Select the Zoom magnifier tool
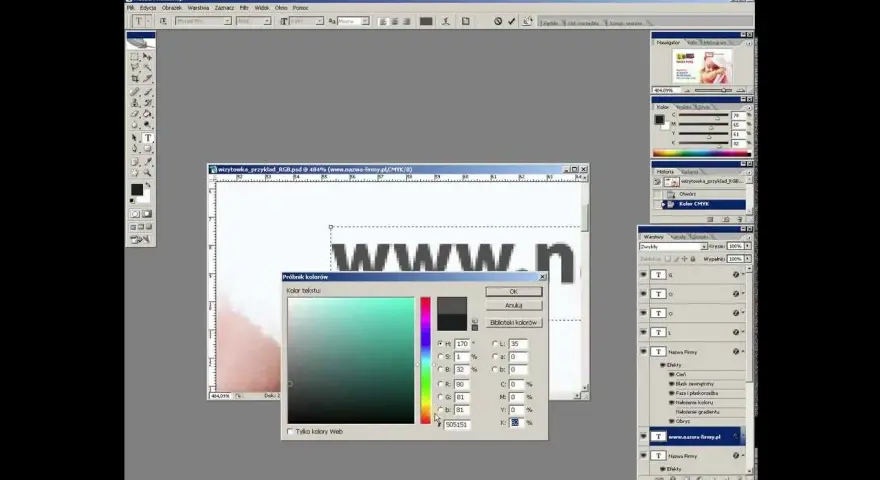880x480 pixels. click(x=147, y=172)
